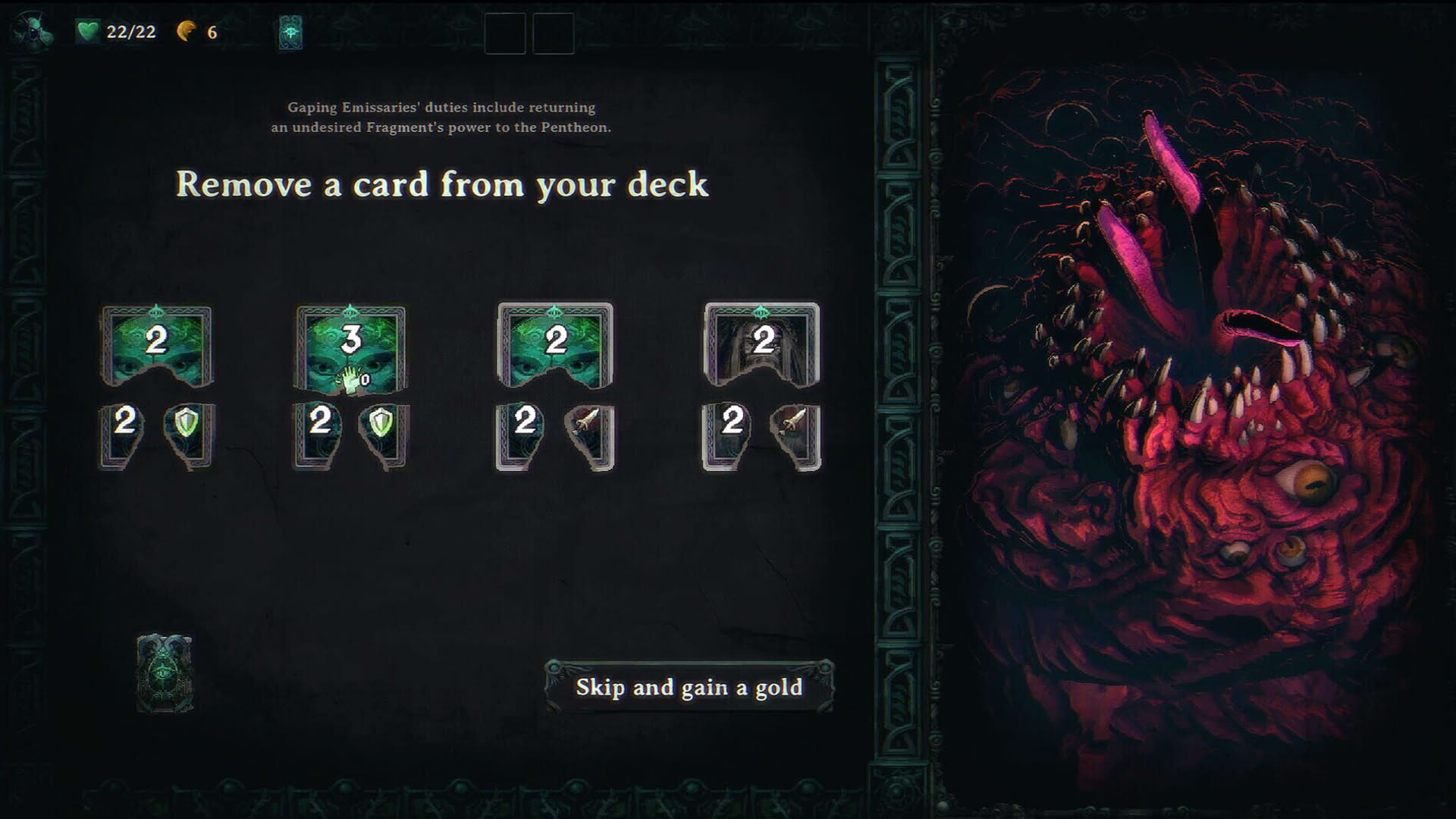Select the second empty item slot
The height and width of the screenshot is (819, 1456).
(554, 34)
